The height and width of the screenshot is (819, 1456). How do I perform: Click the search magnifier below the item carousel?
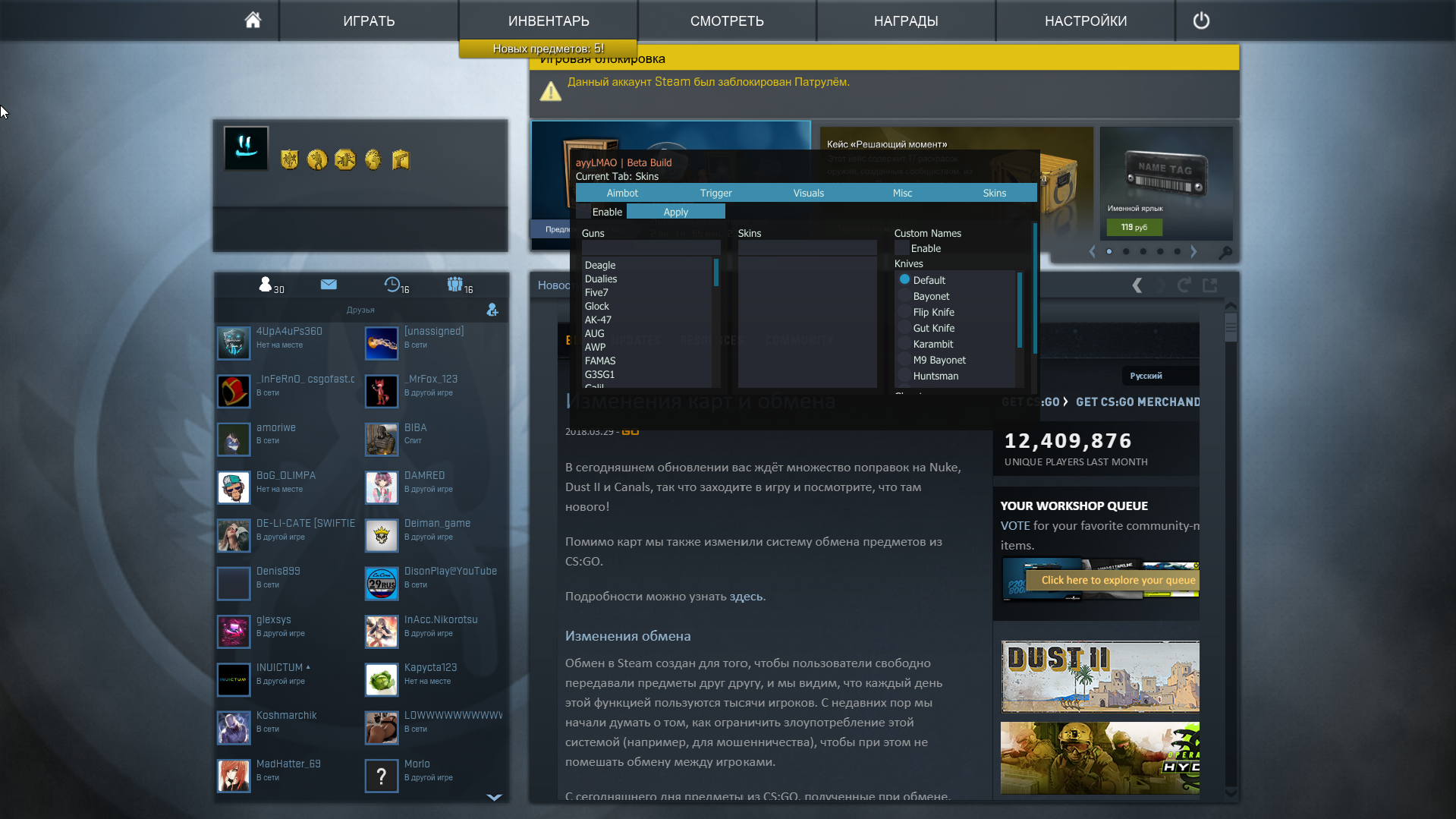point(1227,252)
